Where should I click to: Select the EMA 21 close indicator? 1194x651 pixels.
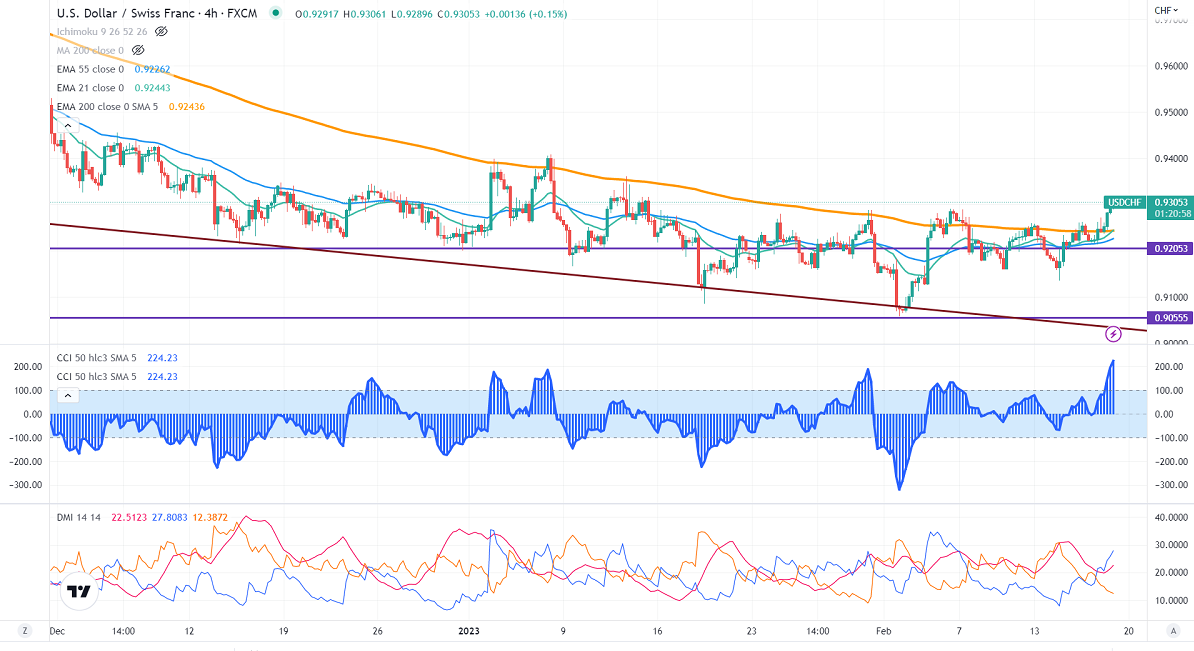(x=88, y=87)
